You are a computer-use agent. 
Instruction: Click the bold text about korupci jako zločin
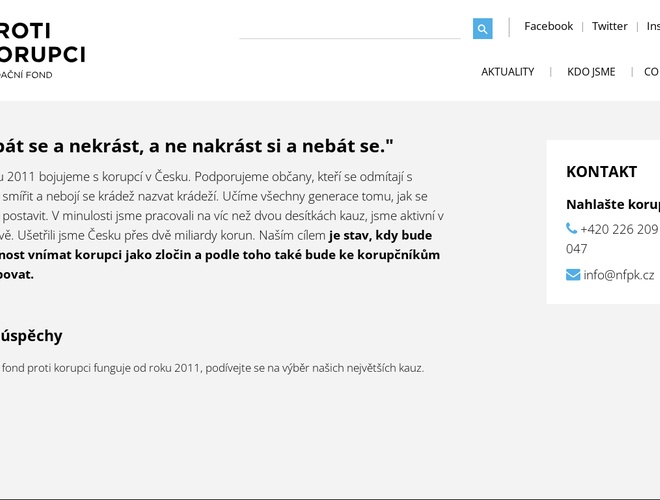pos(220,255)
